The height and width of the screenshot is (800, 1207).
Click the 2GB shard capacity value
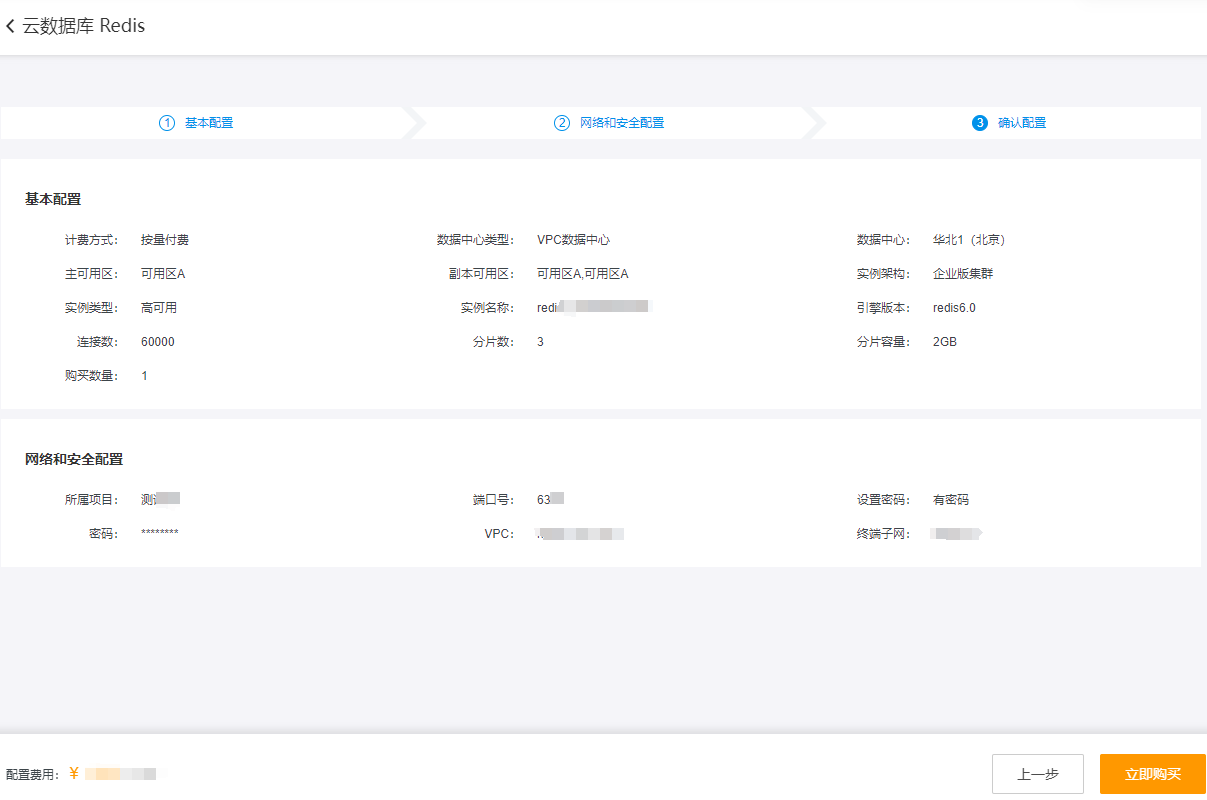(x=945, y=342)
